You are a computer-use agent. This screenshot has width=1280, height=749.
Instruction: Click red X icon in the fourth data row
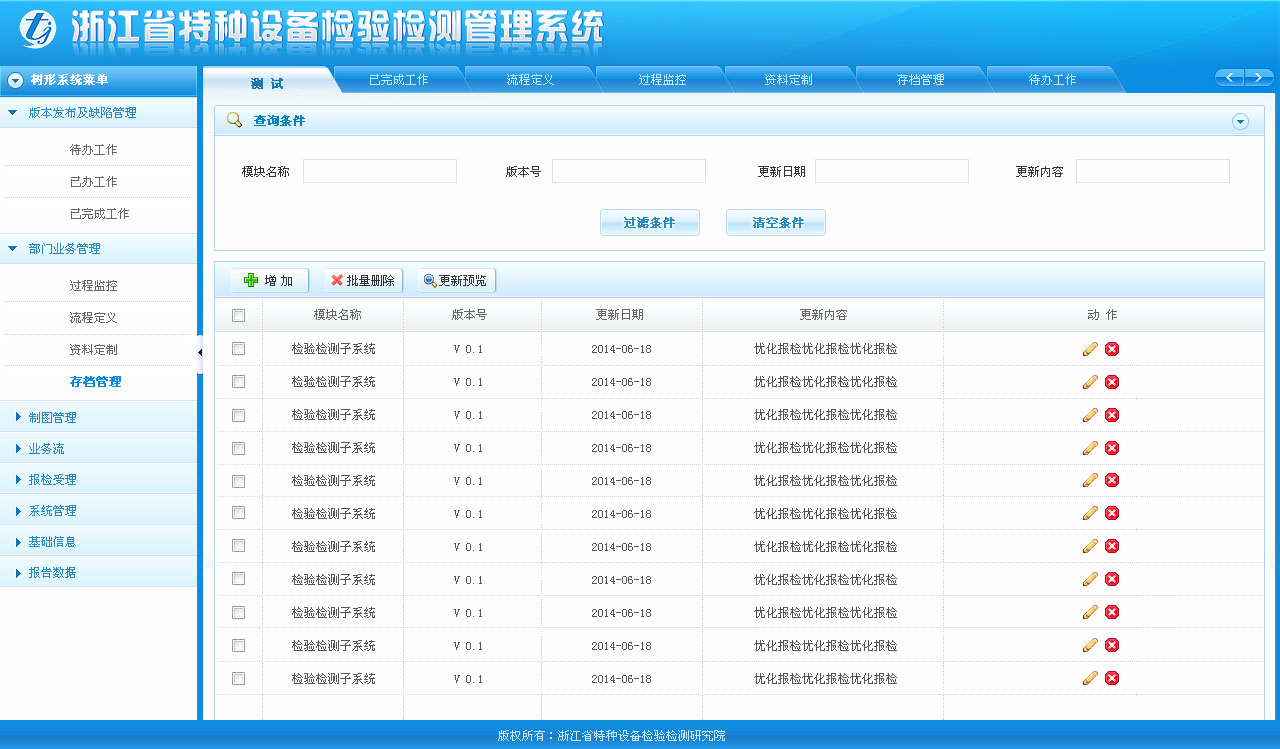1112,448
